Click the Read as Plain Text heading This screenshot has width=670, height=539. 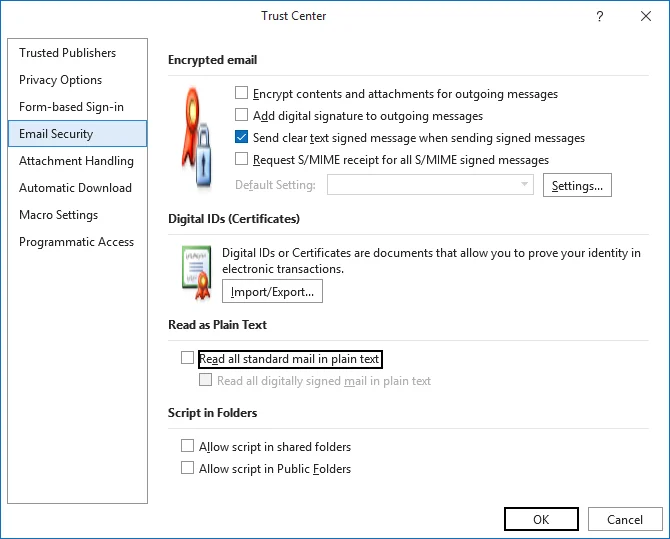[217, 325]
